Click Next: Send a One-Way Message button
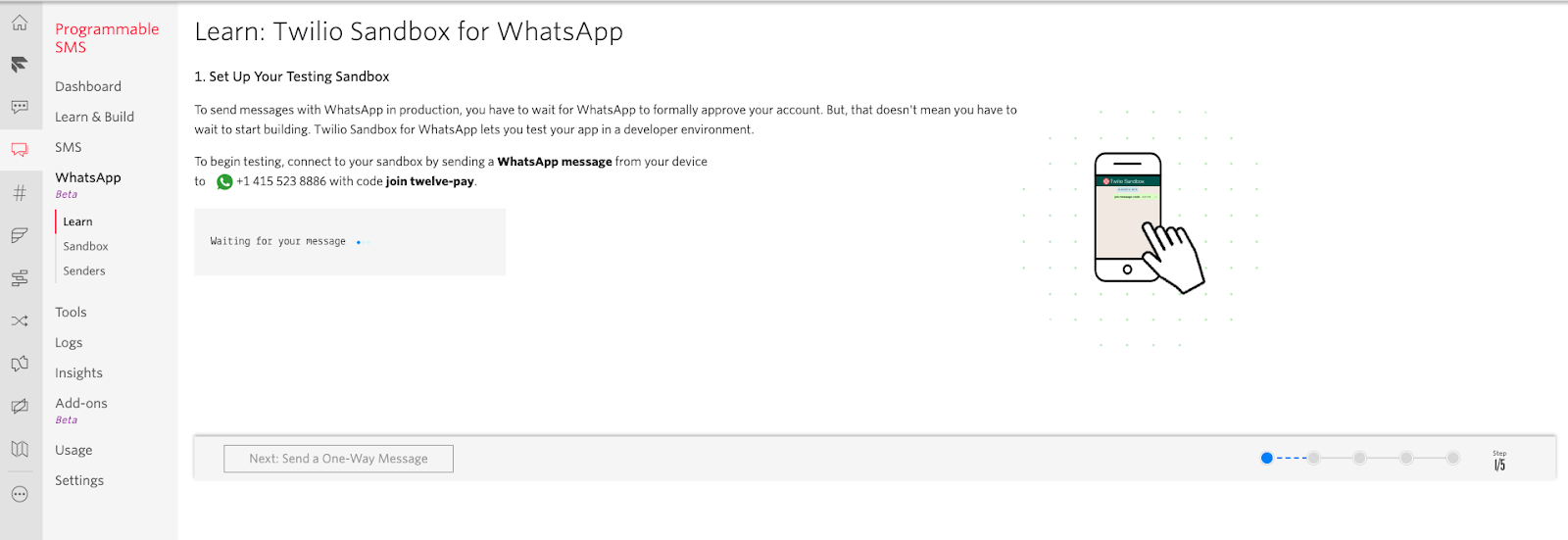Viewport: 1568px width, 540px height. [338, 459]
